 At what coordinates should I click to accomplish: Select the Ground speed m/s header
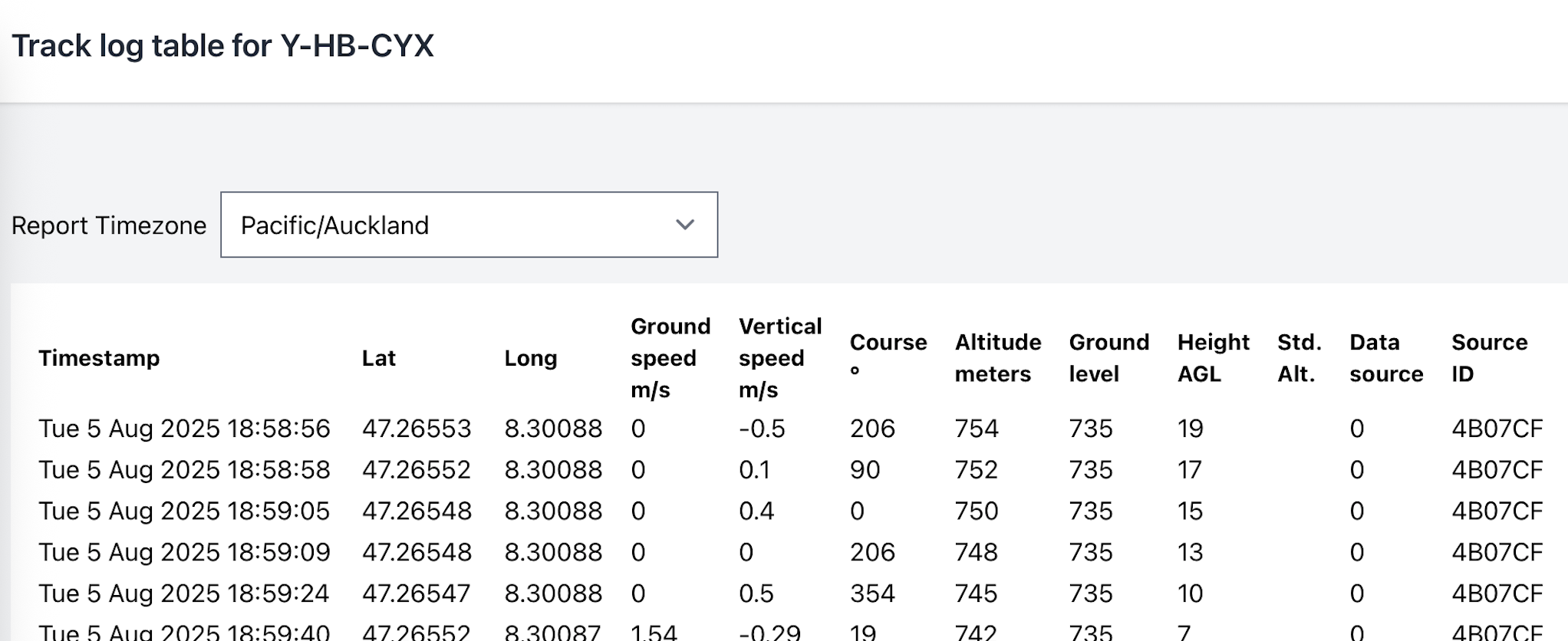(x=670, y=358)
